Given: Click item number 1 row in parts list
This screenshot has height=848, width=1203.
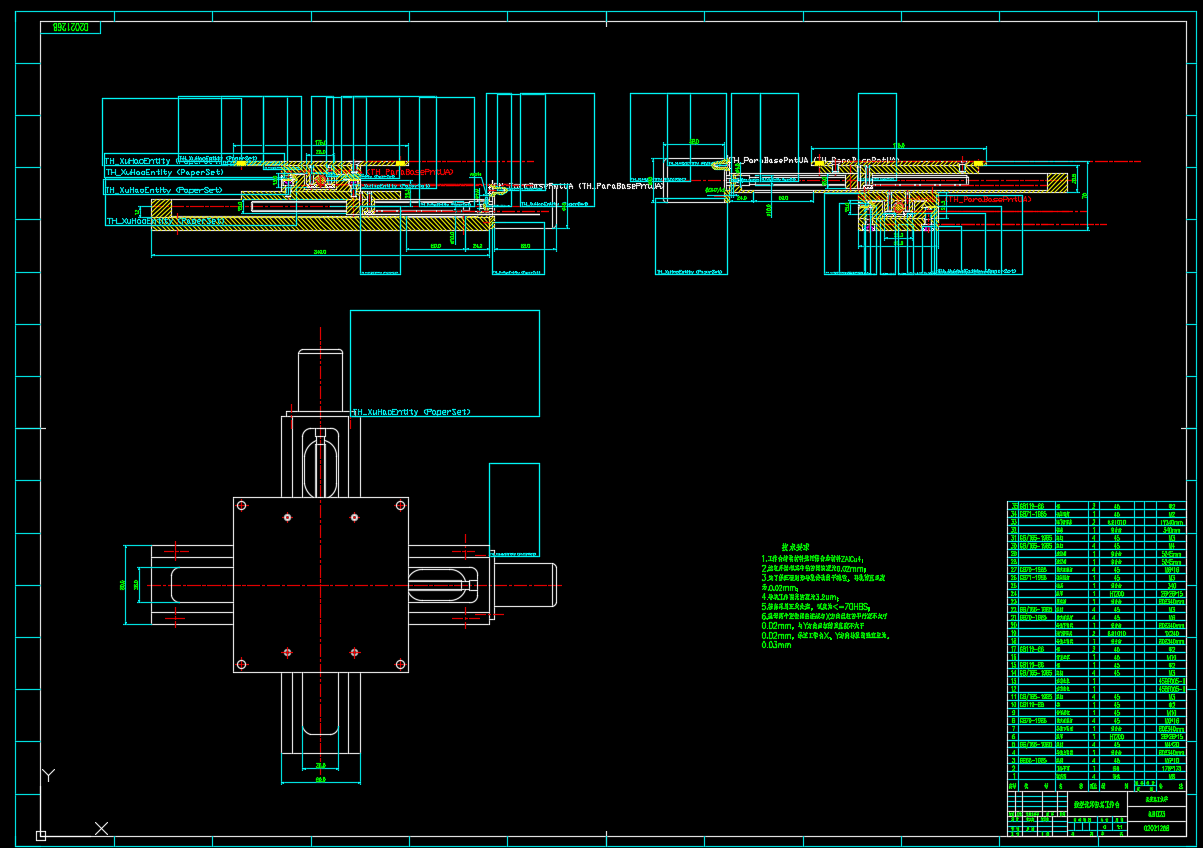Looking at the screenshot, I should coord(1014,776).
